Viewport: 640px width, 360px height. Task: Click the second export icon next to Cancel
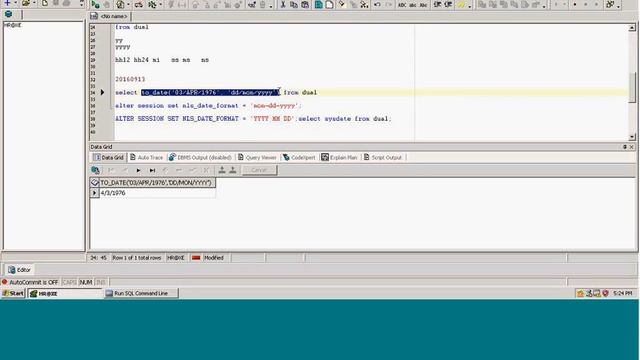pos(233,170)
